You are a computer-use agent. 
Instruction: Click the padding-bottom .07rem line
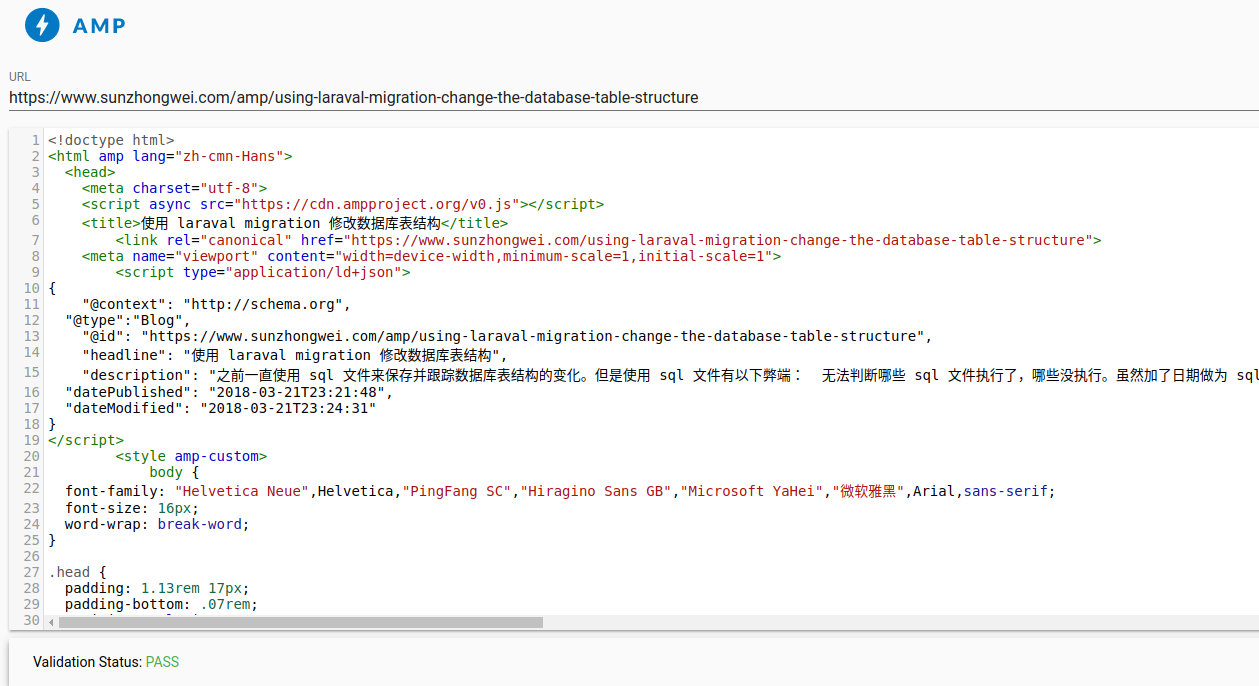161,605
